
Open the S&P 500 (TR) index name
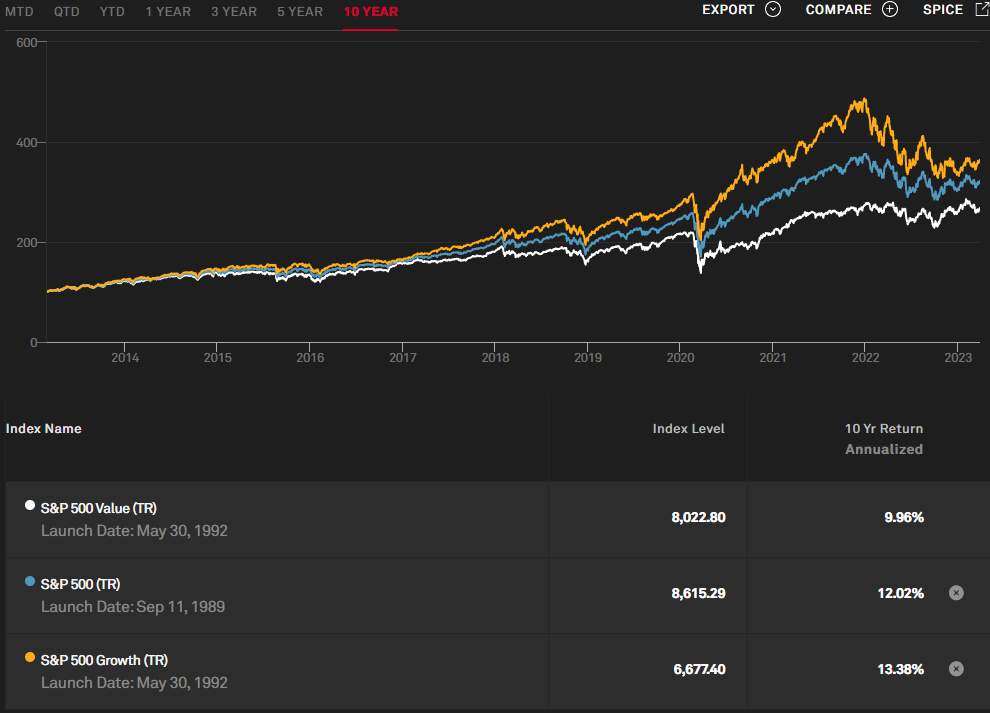pyautogui.click(x=80, y=584)
